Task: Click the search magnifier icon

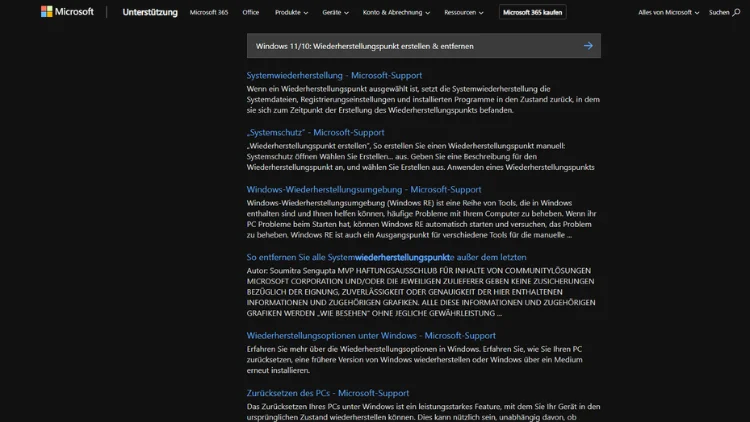Action: [736, 12]
